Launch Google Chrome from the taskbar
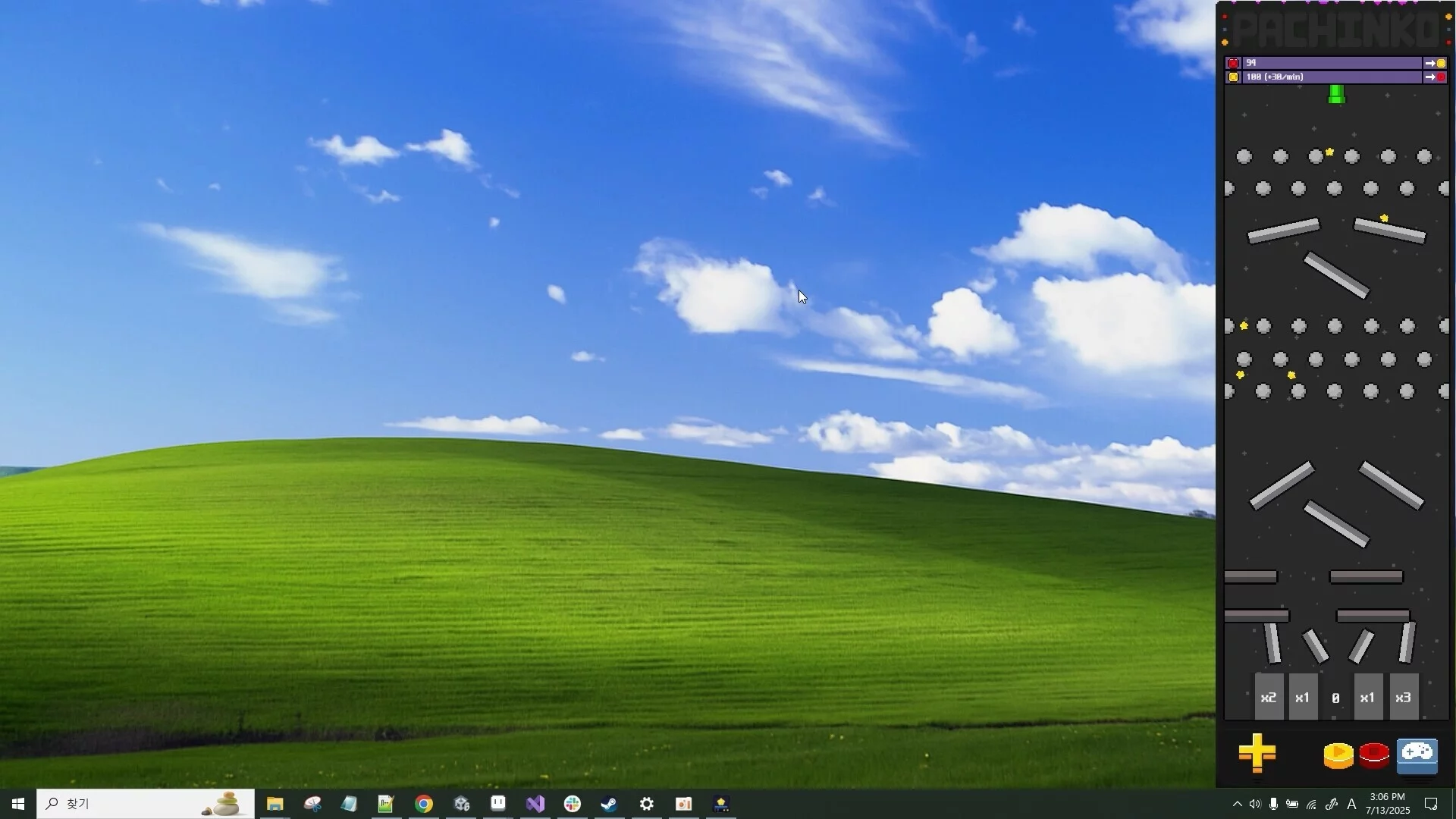The image size is (1456, 819). [x=424, y=804]
